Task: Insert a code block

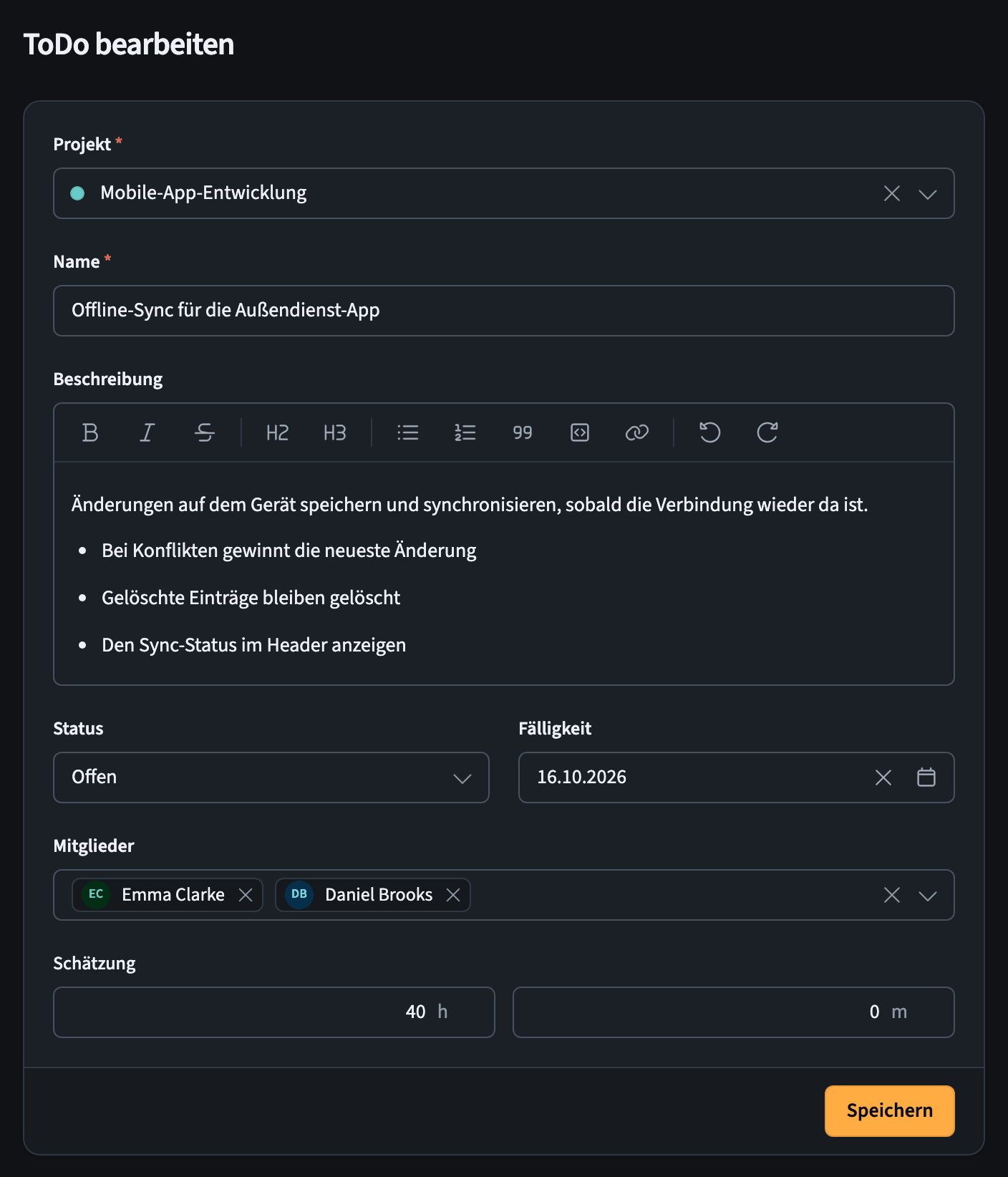Action: [580, 432]
